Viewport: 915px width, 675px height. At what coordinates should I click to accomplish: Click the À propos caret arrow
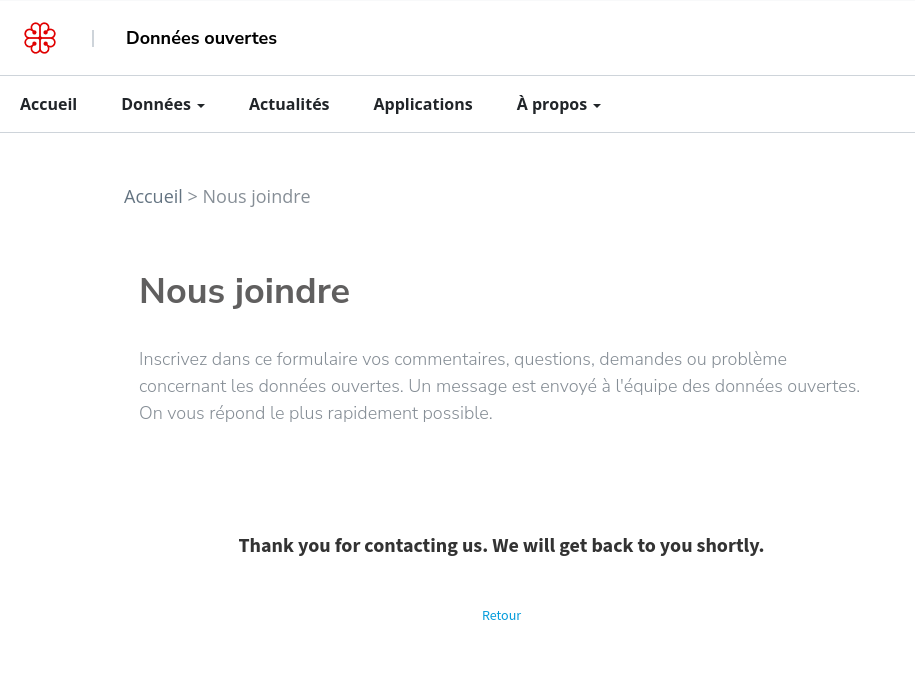coord(596,106)
